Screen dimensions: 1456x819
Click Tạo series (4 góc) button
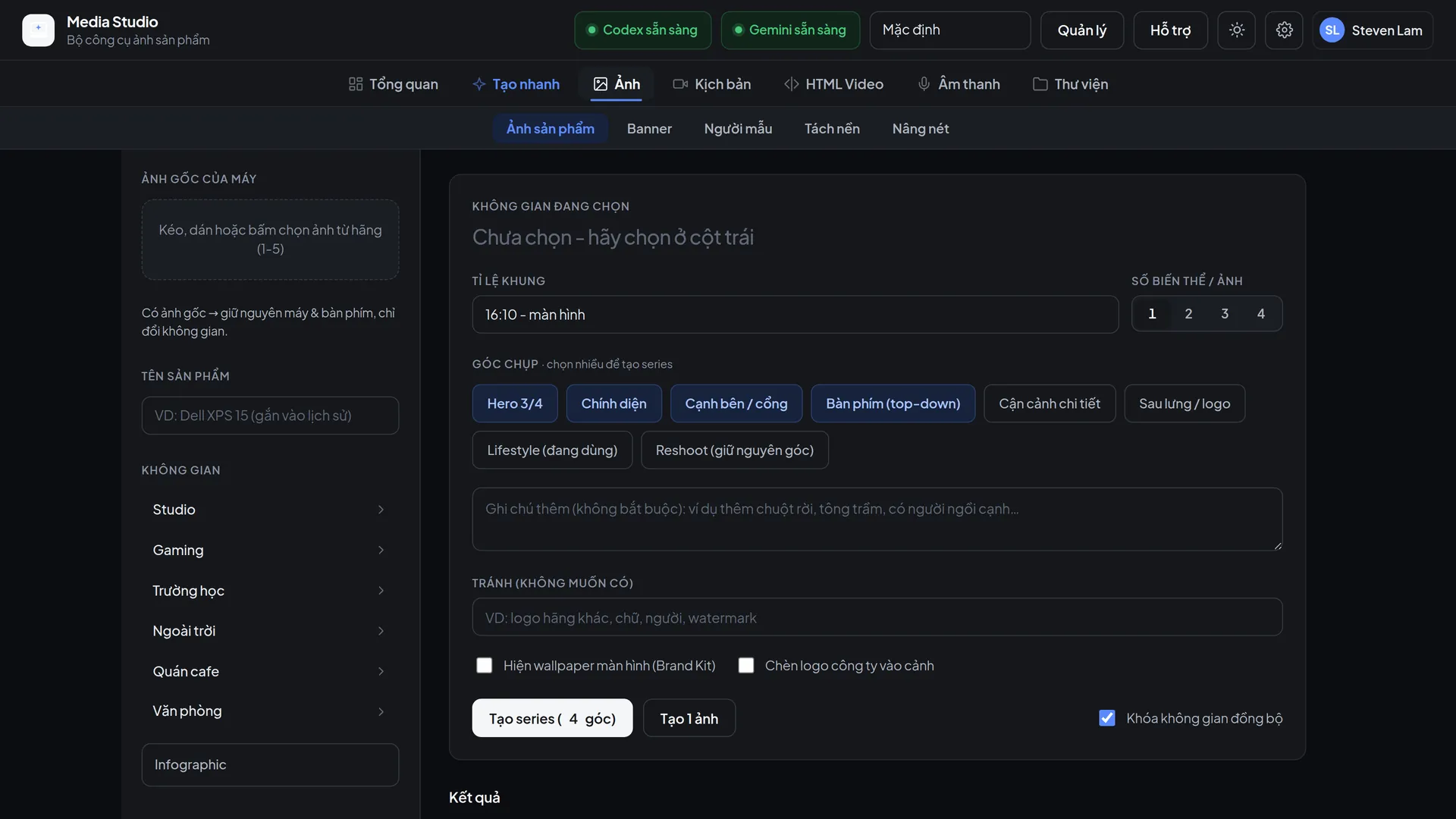[552, 718]
